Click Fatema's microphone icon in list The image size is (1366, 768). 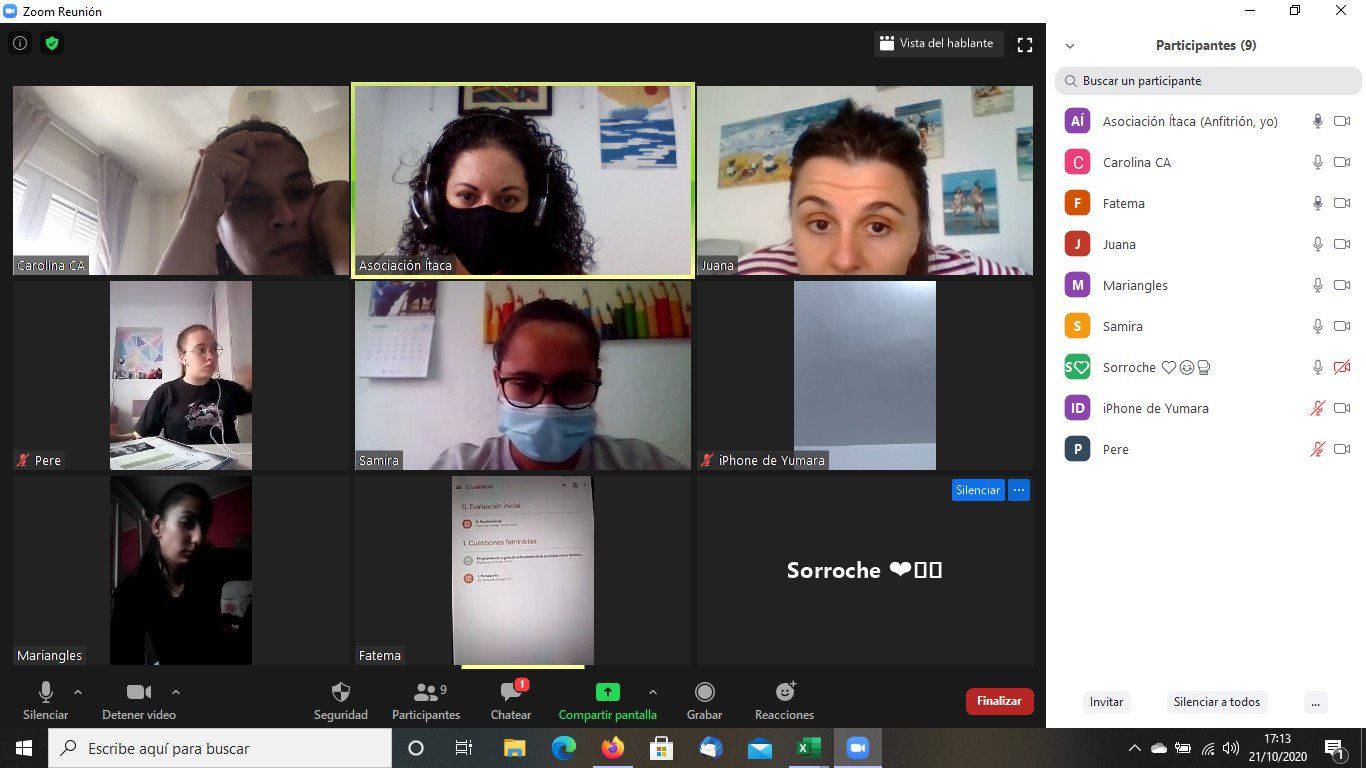tap(1318, 203)
